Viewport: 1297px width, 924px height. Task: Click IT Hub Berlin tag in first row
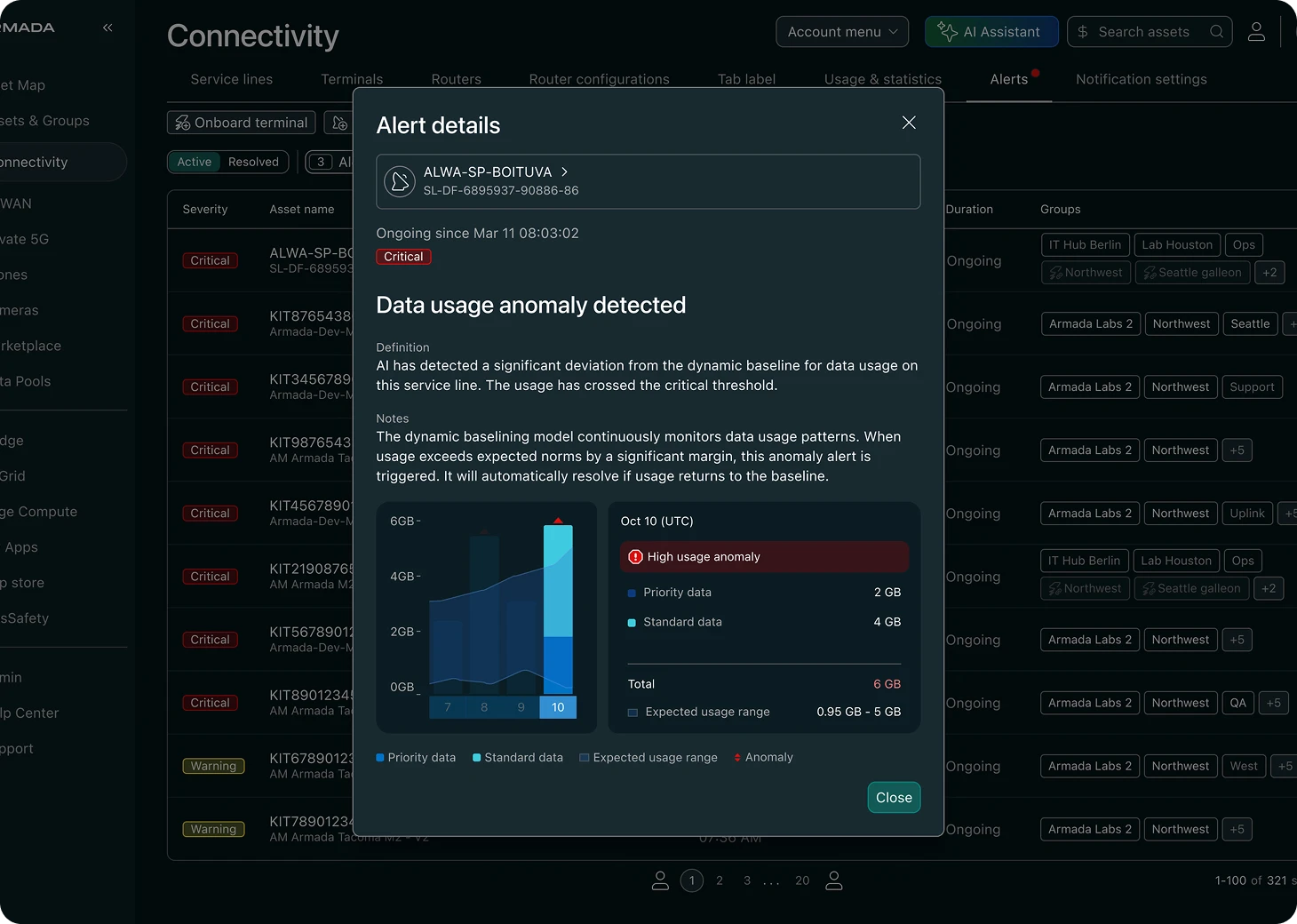coord(1085,245)
